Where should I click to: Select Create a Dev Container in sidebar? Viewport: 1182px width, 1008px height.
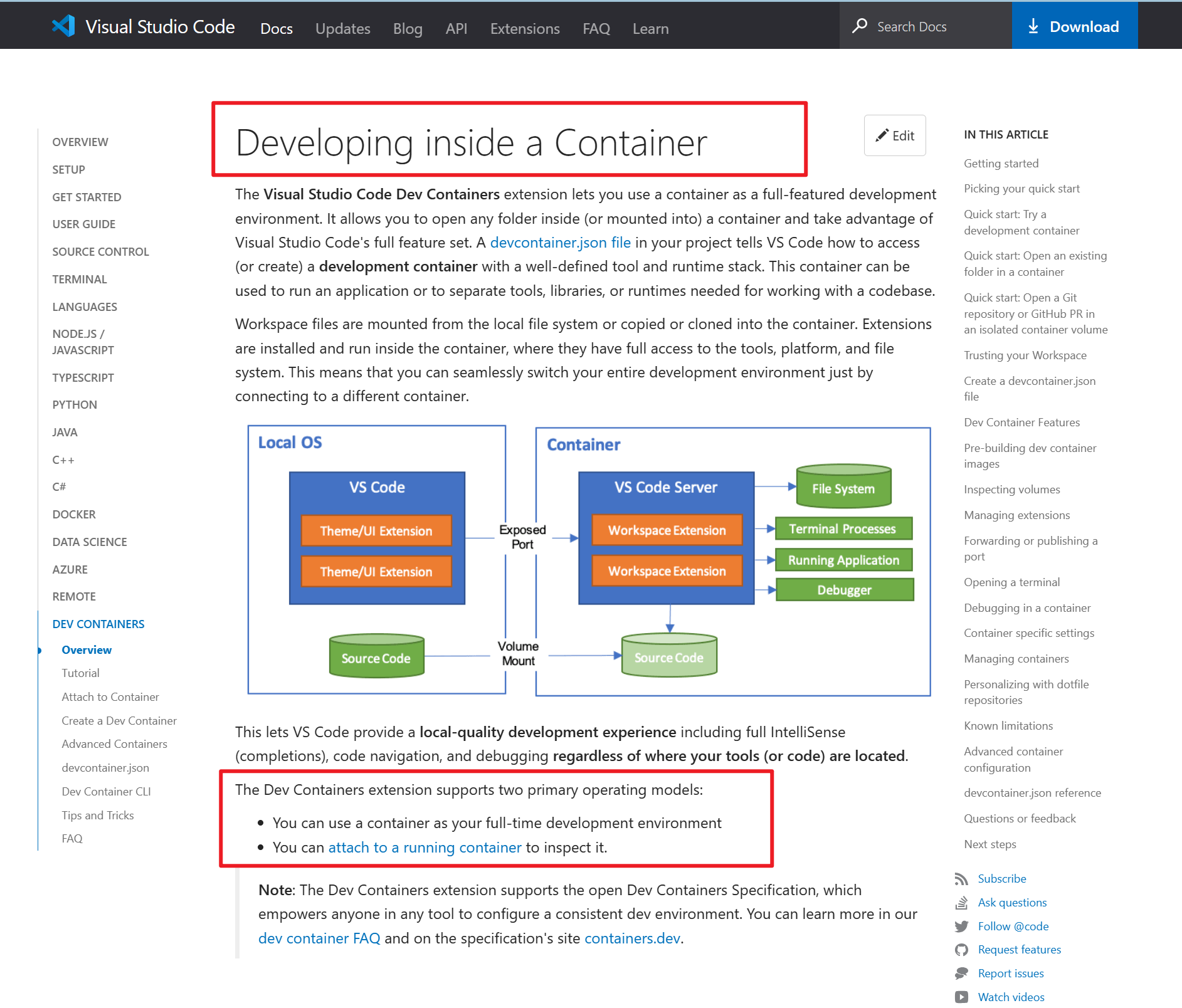coord(119,720)
